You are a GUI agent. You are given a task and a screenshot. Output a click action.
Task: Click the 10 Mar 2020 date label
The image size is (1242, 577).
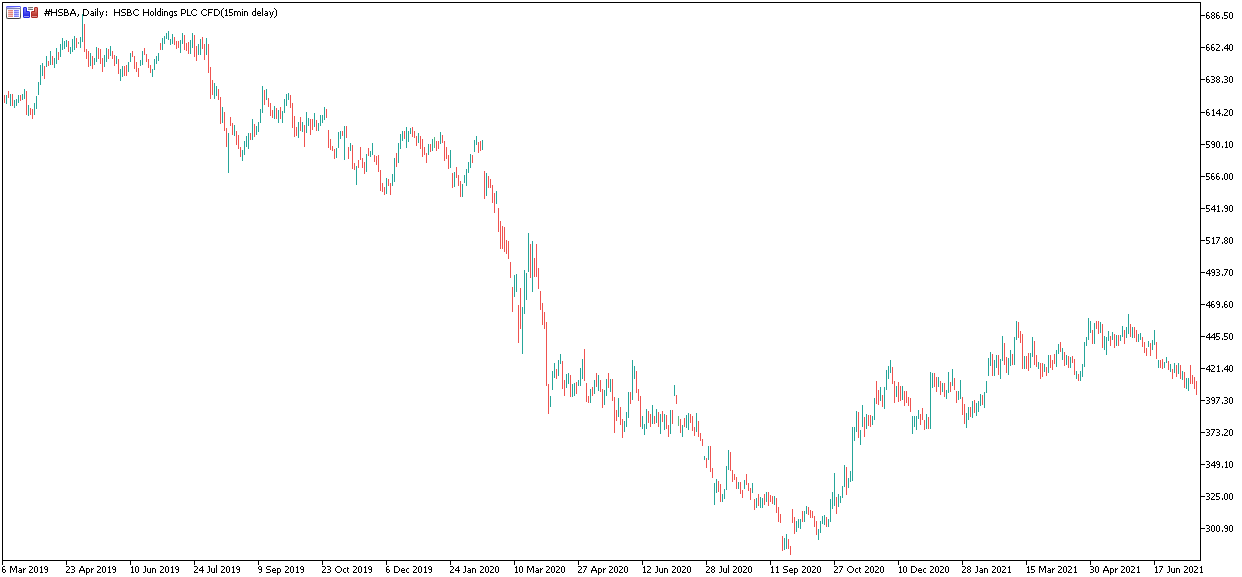[538, 569]
